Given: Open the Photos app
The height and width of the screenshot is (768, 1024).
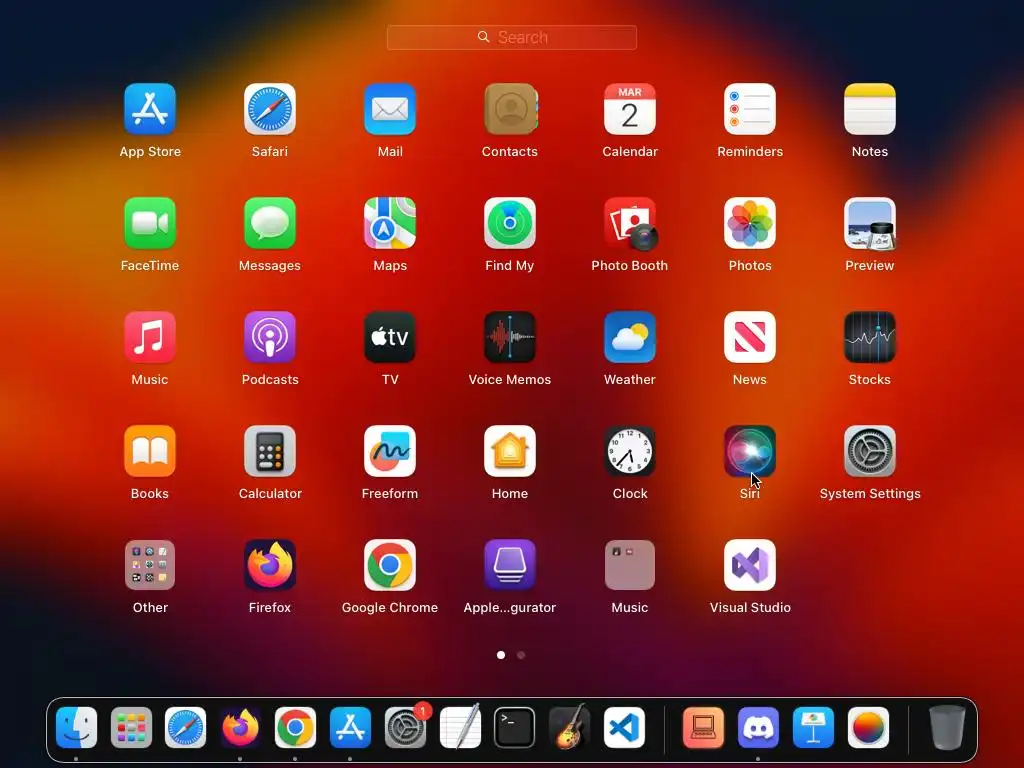Looking at the screenshot, I should [750, 223].
